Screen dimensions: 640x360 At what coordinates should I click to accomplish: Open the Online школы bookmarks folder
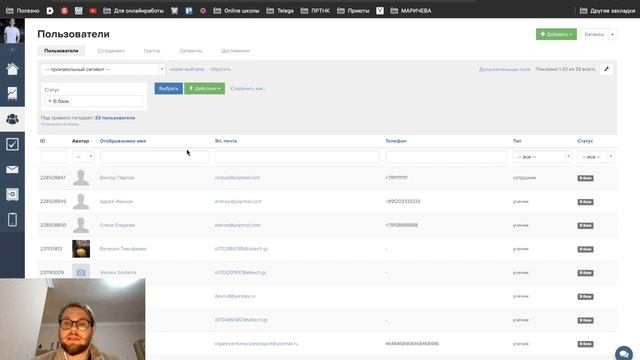pos(236,11)
